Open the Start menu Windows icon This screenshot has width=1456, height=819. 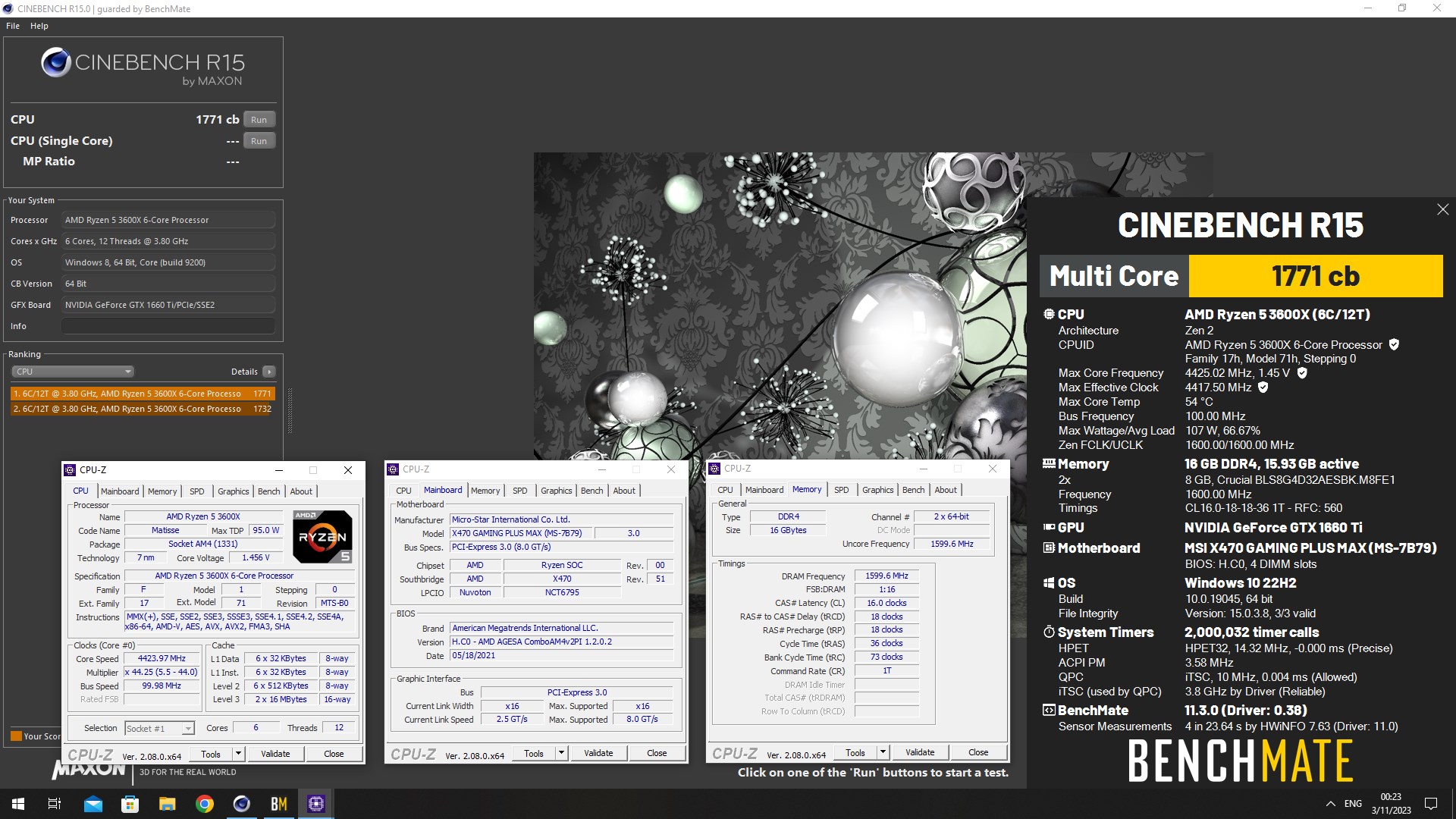[18, 804]
